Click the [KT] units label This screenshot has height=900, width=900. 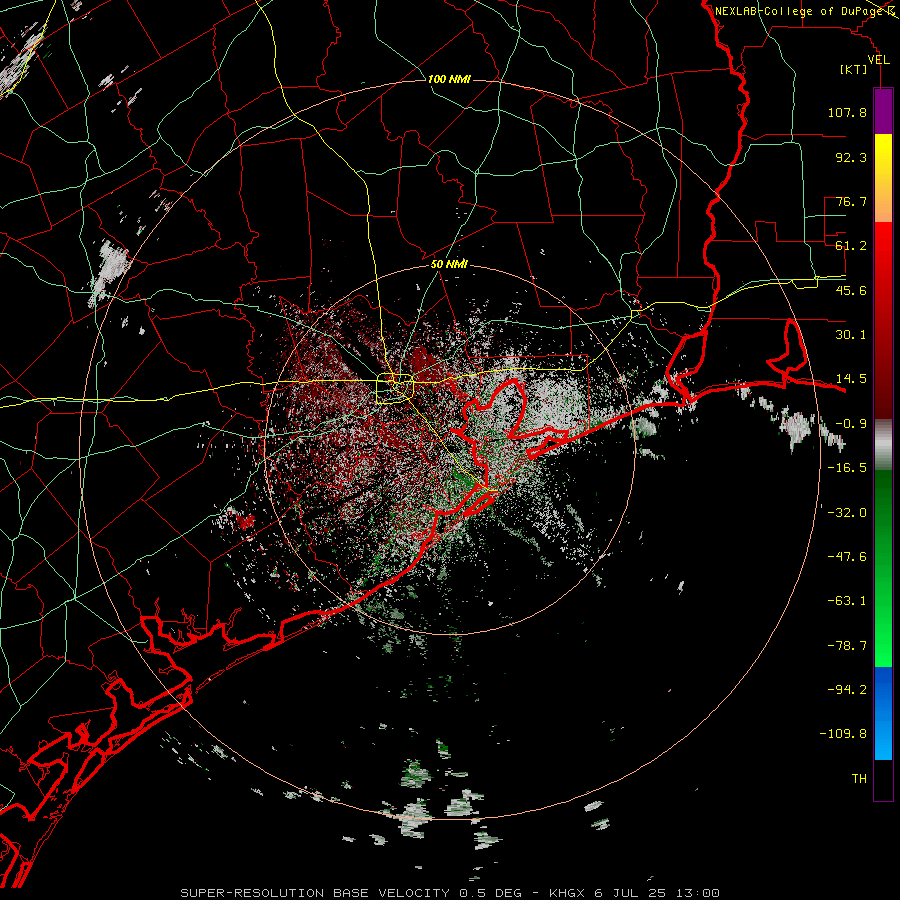(854, 69)
